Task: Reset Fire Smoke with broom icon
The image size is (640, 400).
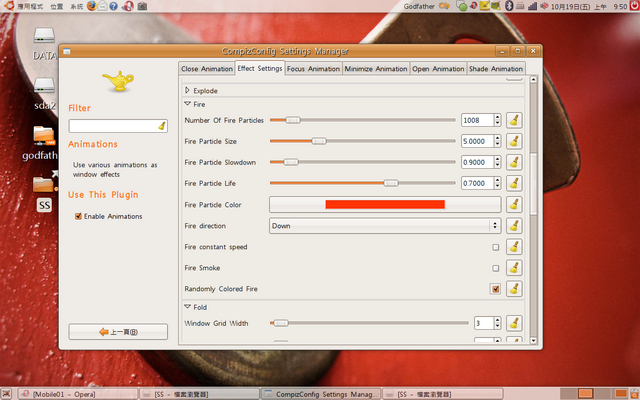Action: (x=514, y=268)
